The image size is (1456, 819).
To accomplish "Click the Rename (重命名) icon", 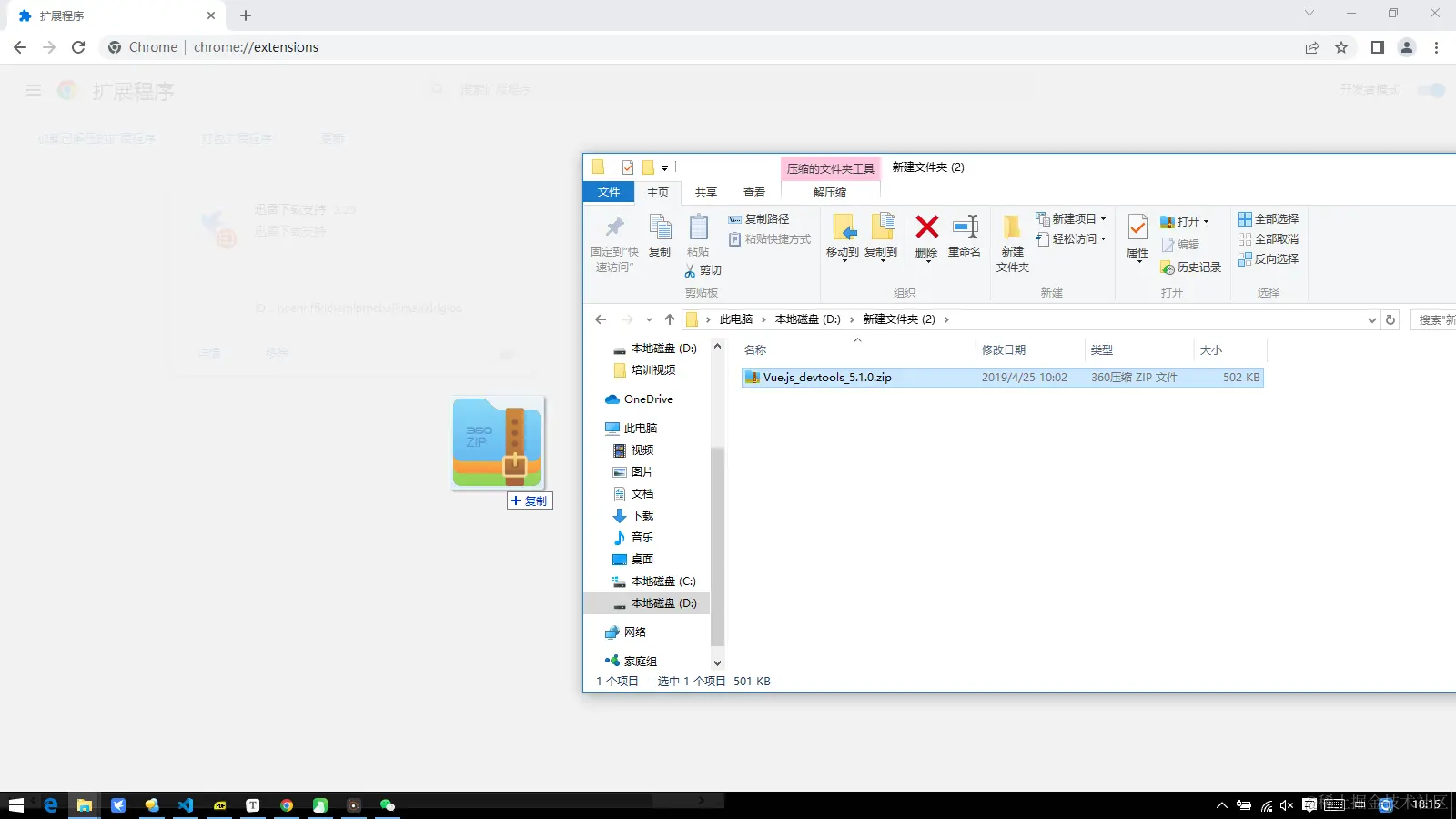I will [965, 227].
